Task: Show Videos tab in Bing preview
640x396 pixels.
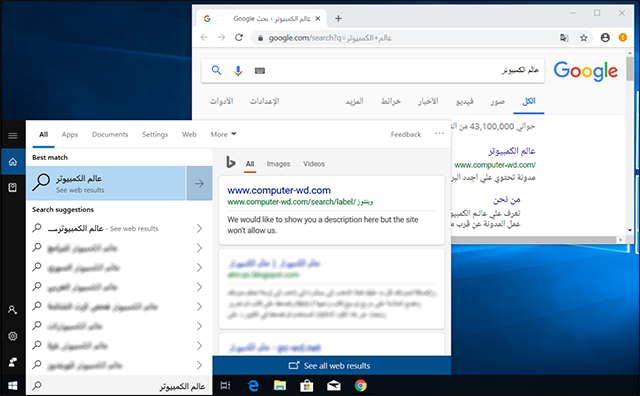Action: 314,164
